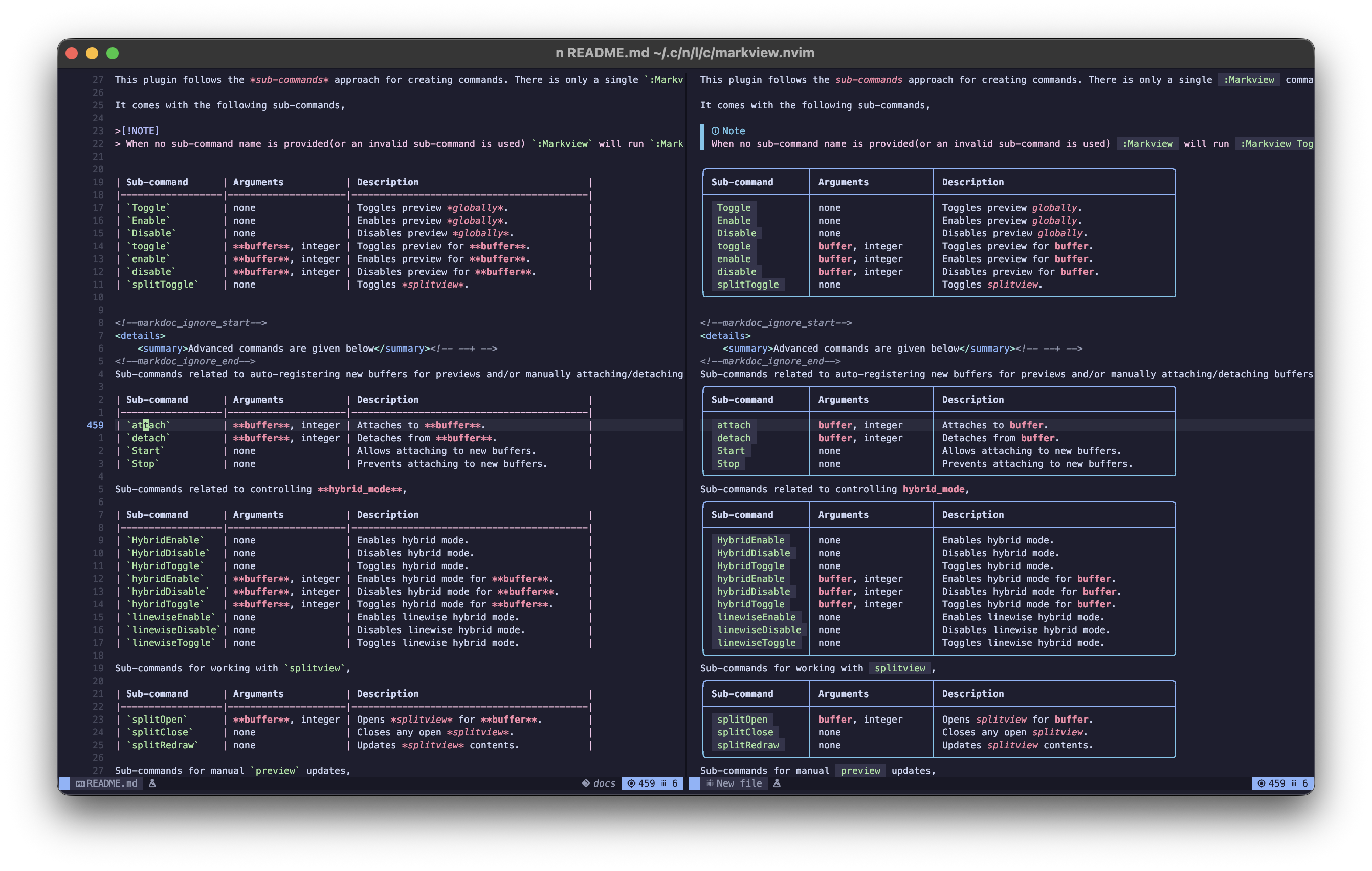Click the git branch icon before docs
The width and height of the screenshot is (1372, 871).
coord(585,783)
